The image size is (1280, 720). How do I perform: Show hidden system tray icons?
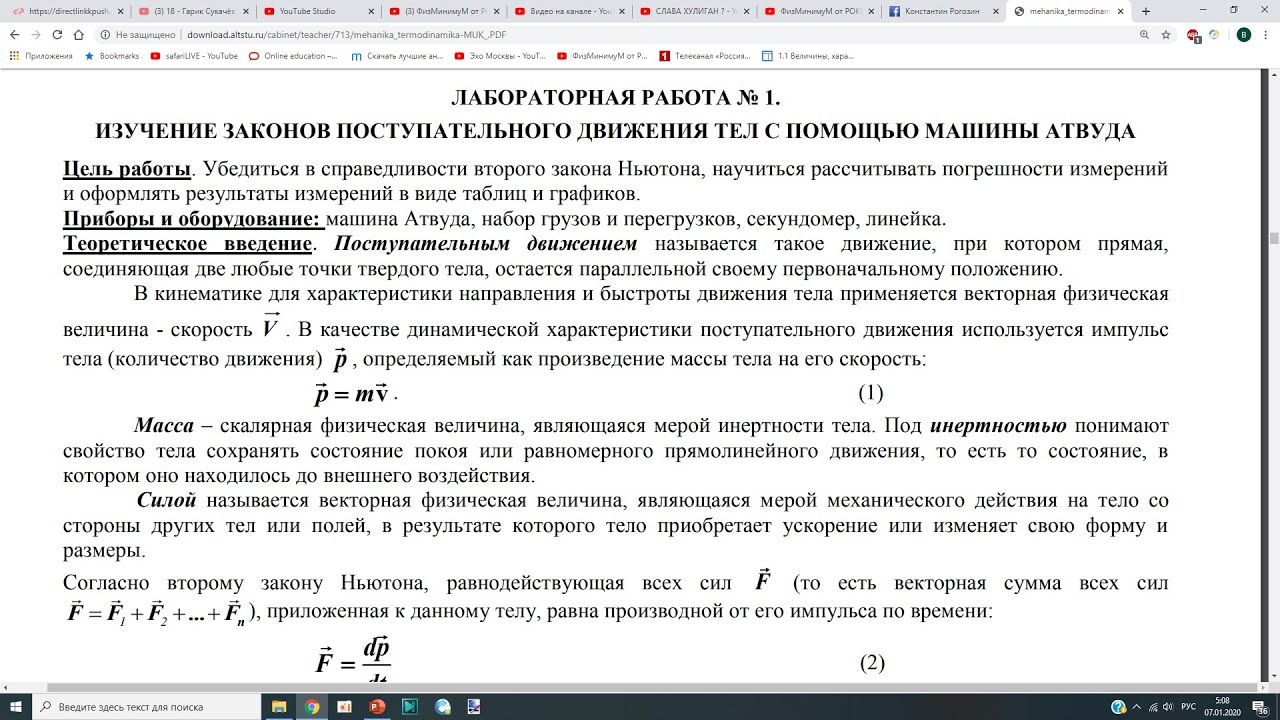pyautogui.click(x=1139, y=706)
